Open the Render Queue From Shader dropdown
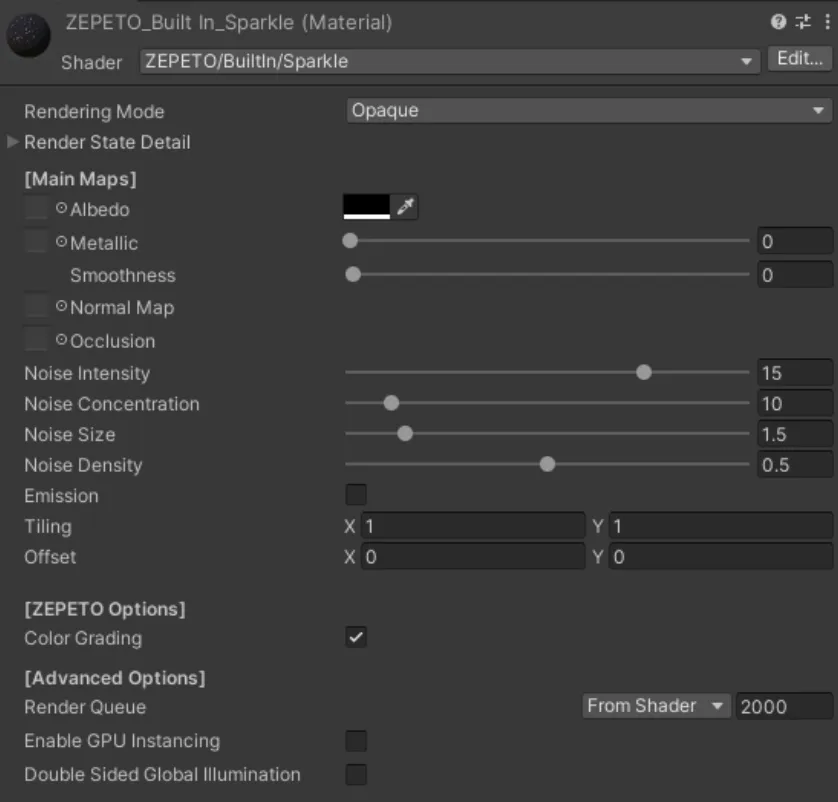Screen dimensions: 838x802 click(656, 706)
